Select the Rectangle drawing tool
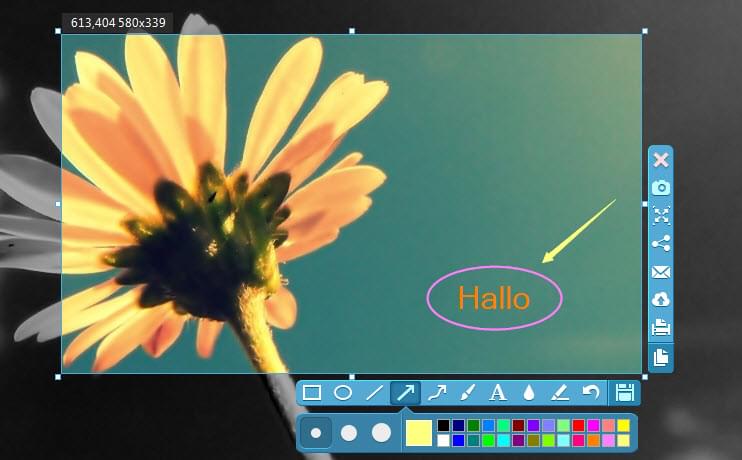Viewport: 742px width, 460px height. click(312, 393)
